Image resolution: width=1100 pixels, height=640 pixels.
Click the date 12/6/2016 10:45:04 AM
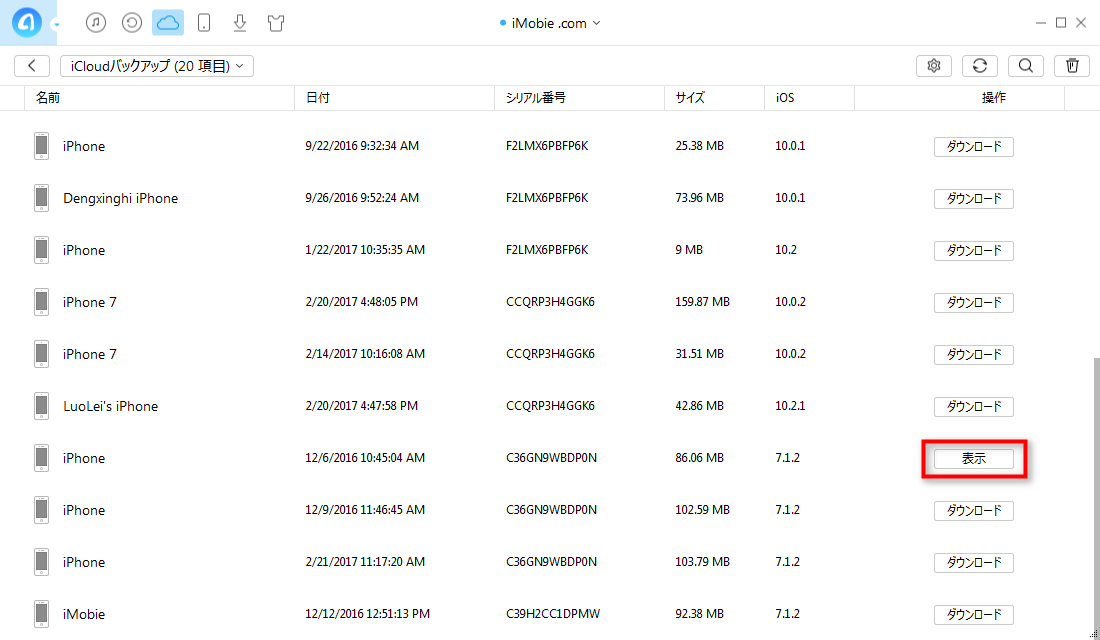[365, 458]
